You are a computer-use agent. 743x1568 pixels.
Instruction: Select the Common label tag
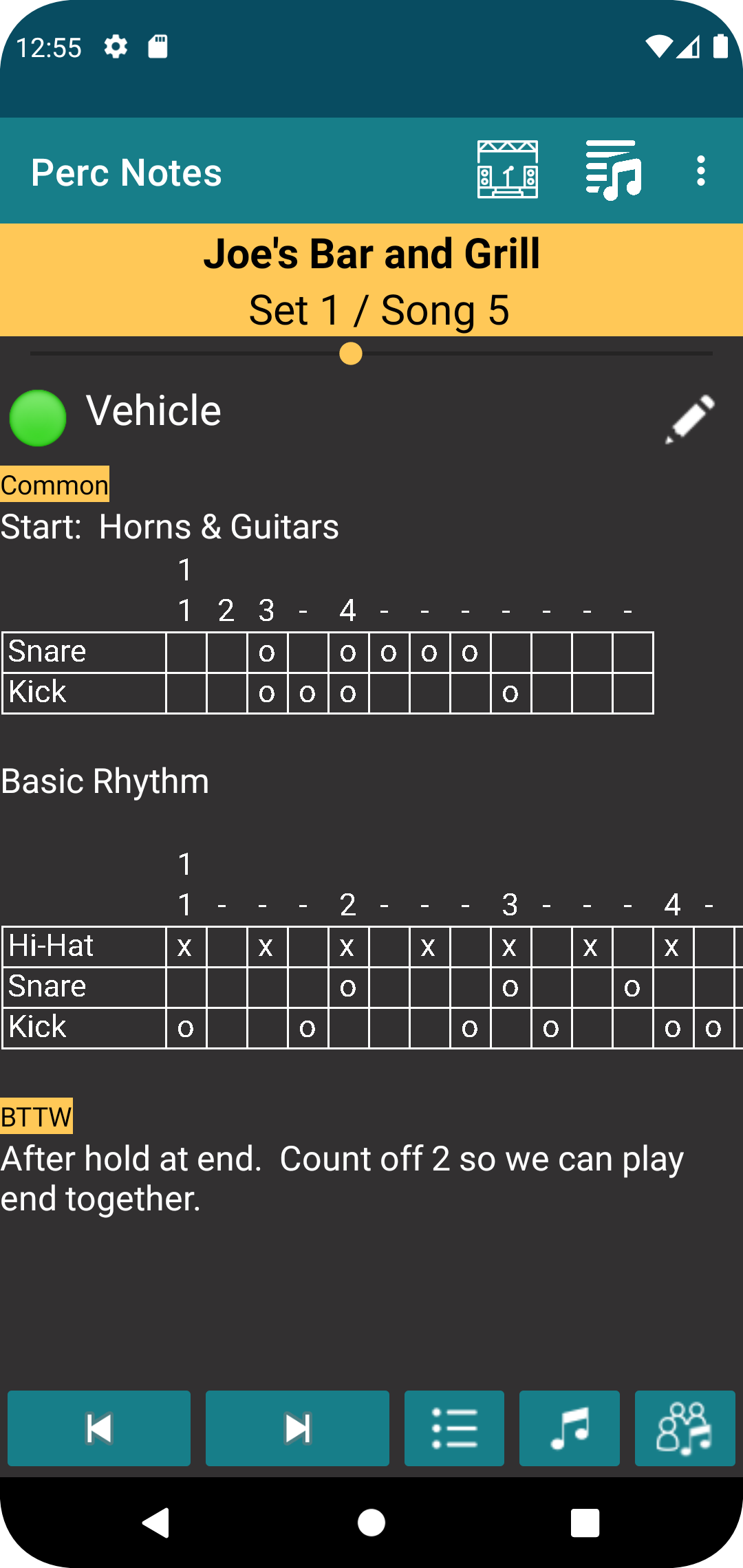tap(54, 485)
